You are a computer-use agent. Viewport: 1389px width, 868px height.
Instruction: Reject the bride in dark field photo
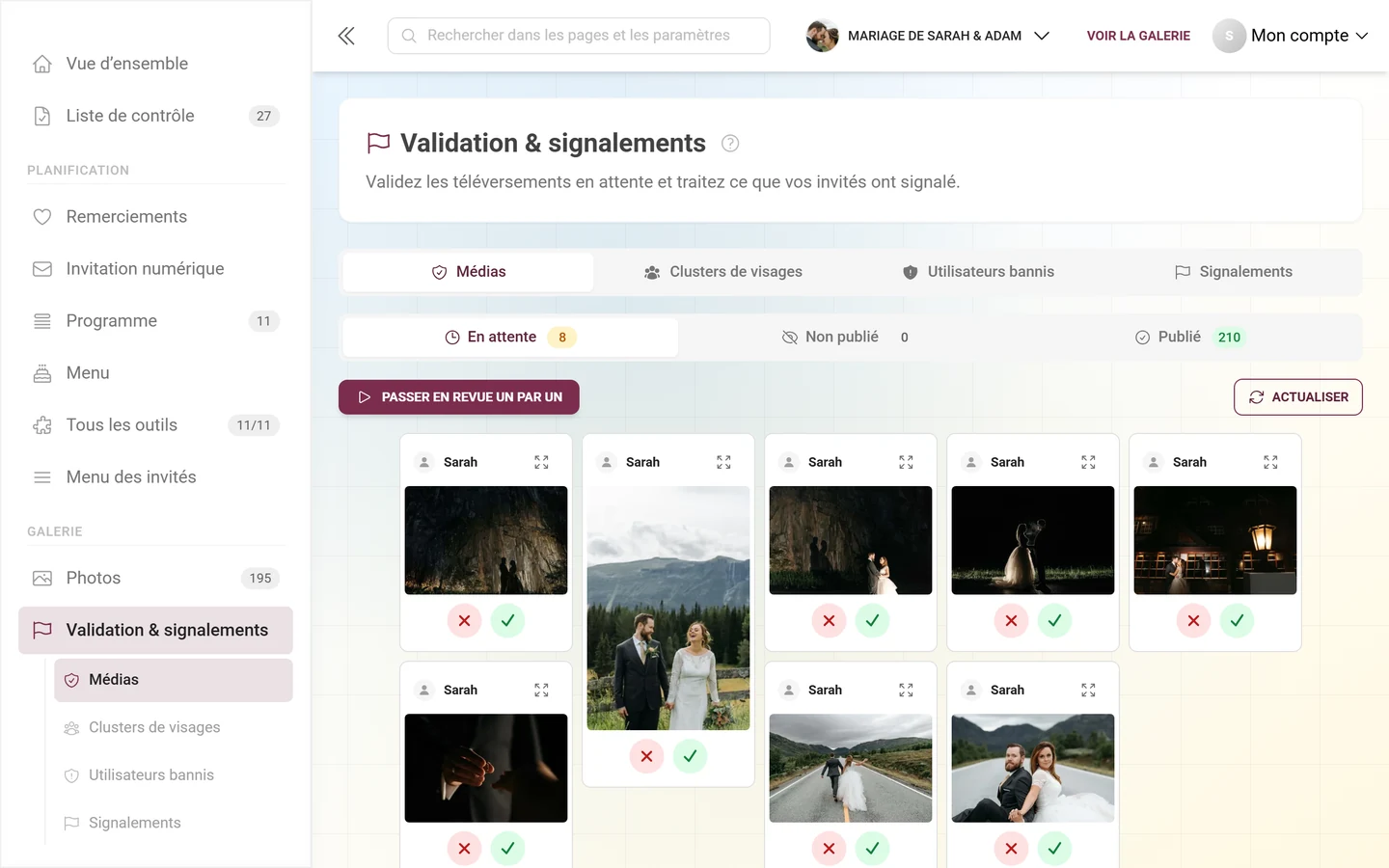(1011, 621)
